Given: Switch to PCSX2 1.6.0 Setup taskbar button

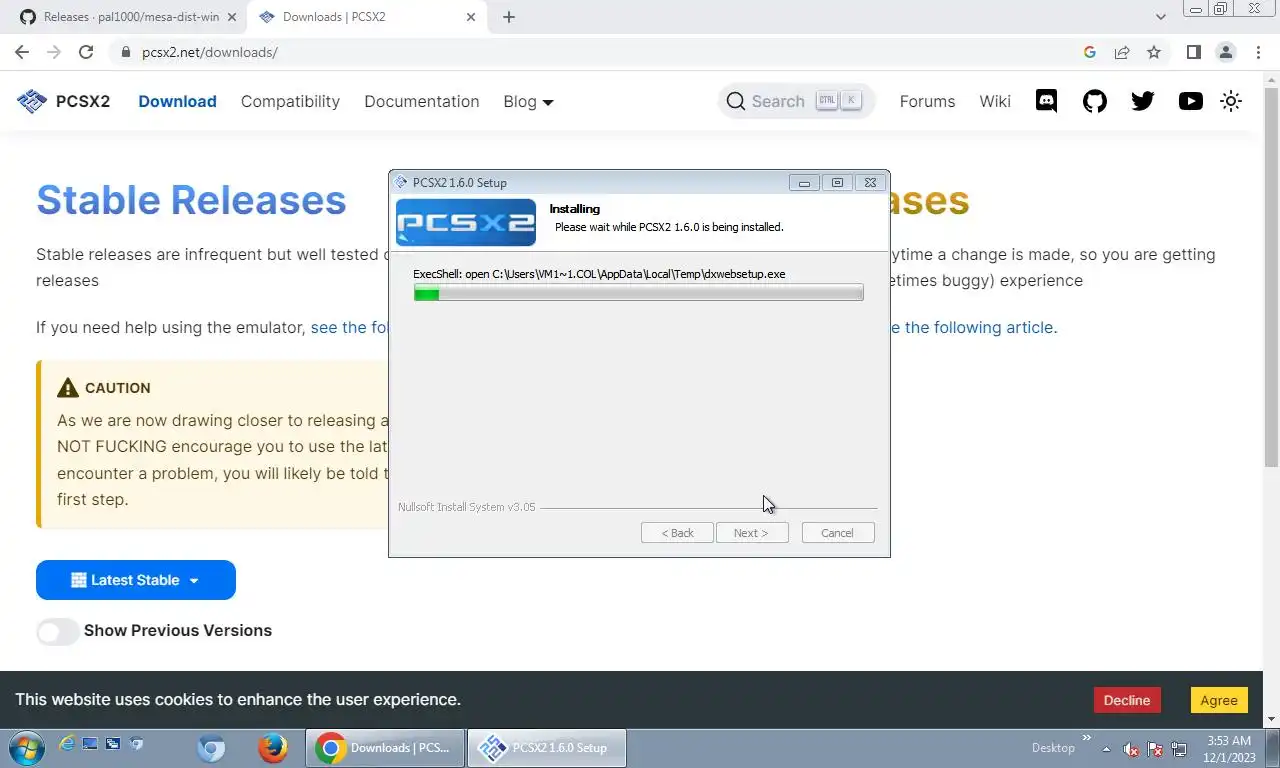Looking at the screenshot, I should (546, 748).
